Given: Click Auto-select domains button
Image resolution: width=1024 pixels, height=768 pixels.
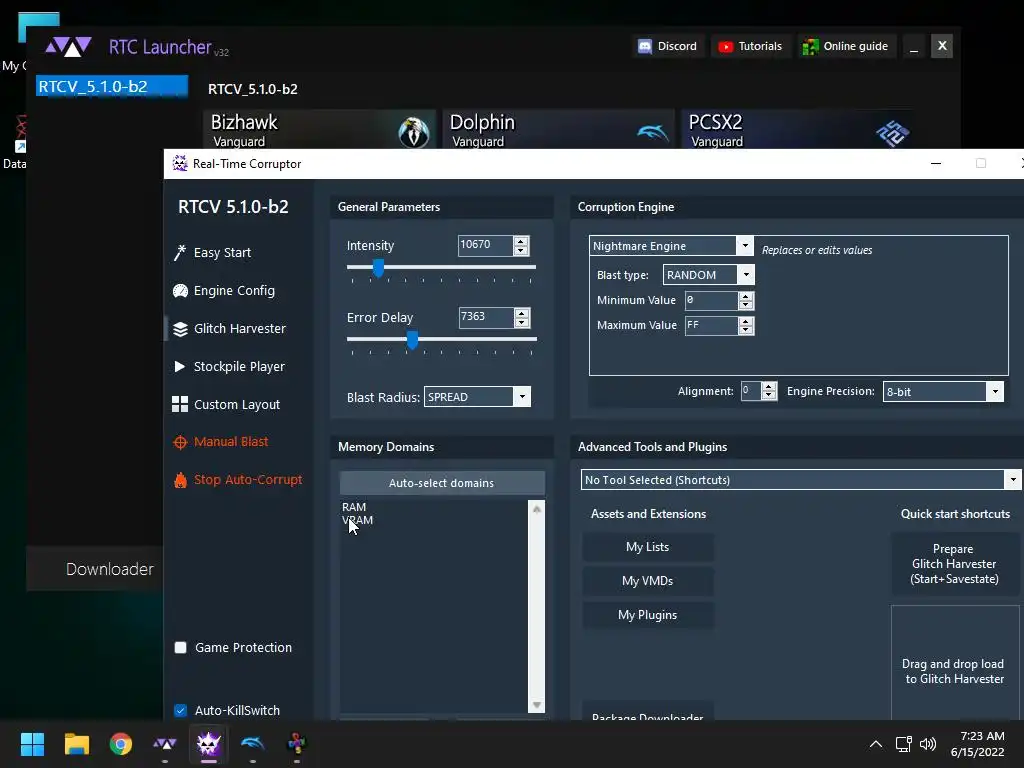Looking at the screenshot, I should tap(441, 483).
